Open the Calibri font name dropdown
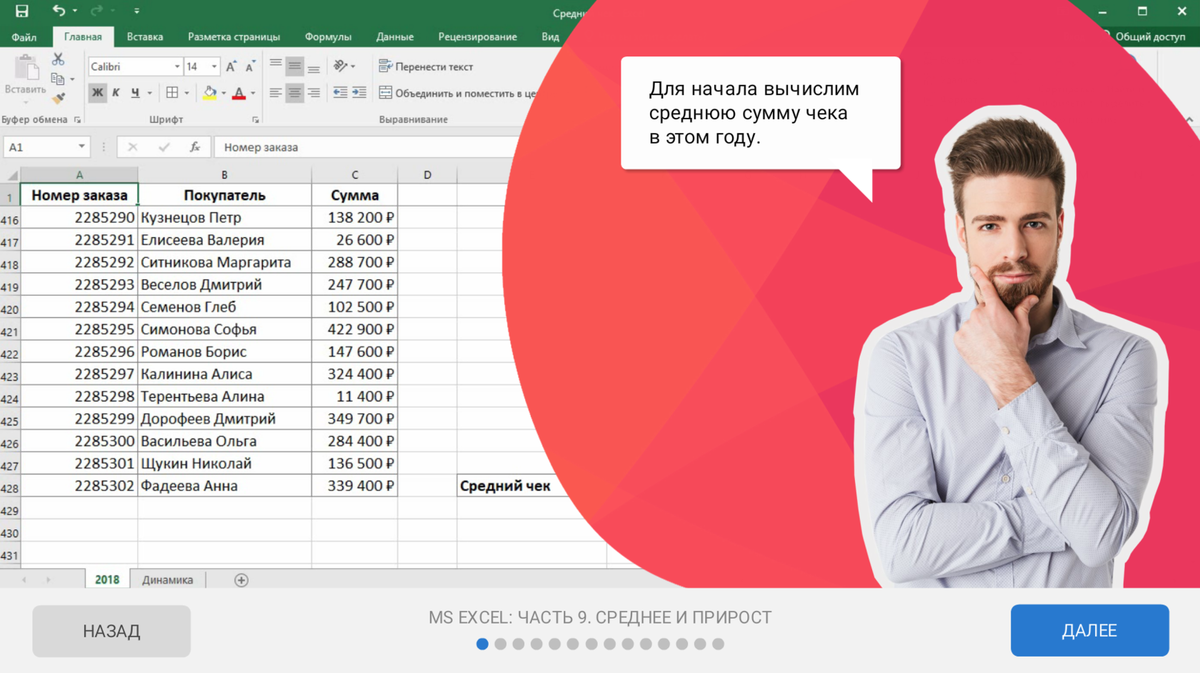 [x=177, y=67]
